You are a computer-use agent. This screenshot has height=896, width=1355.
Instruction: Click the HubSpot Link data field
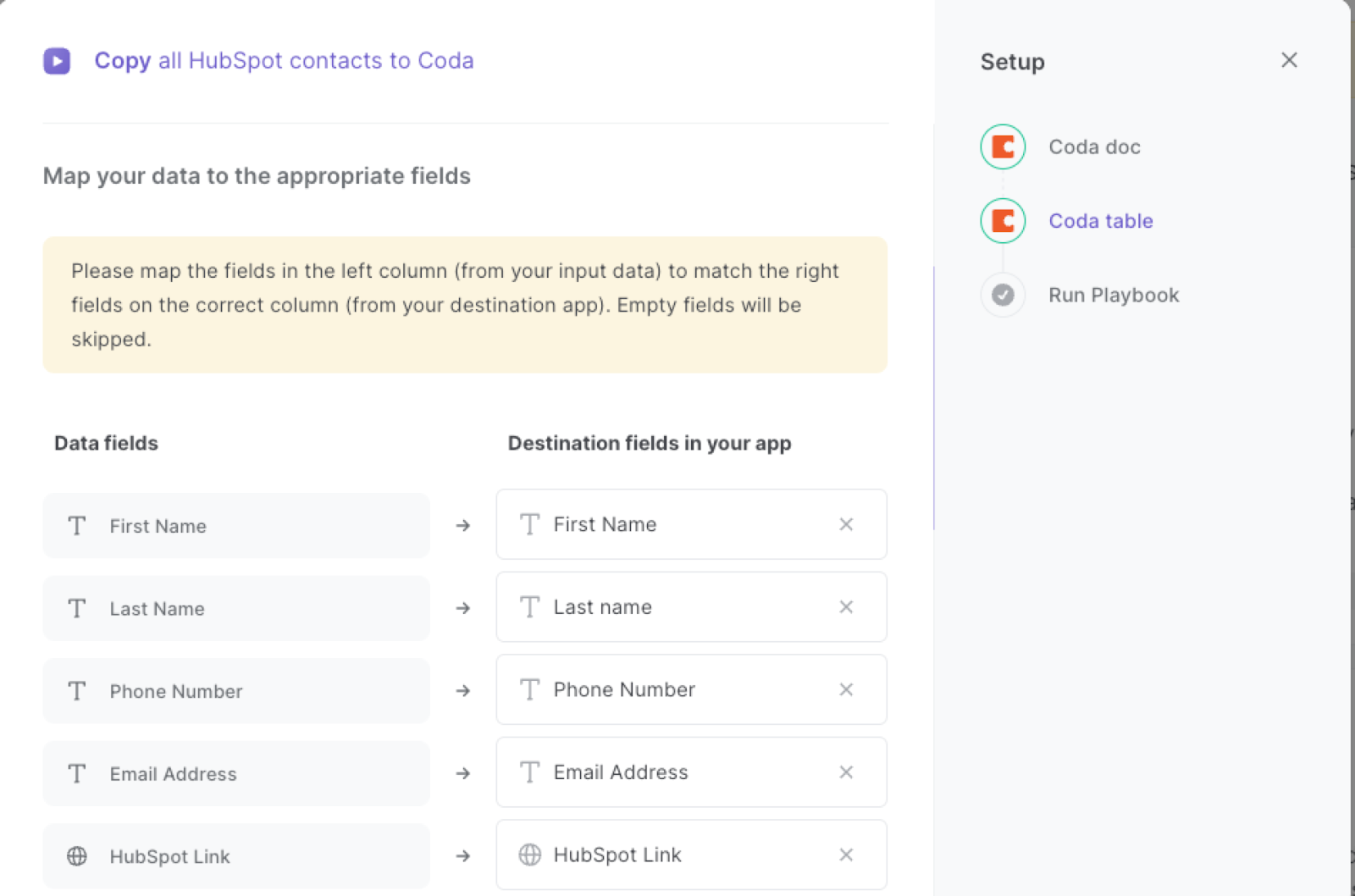(x=236, y=856)
